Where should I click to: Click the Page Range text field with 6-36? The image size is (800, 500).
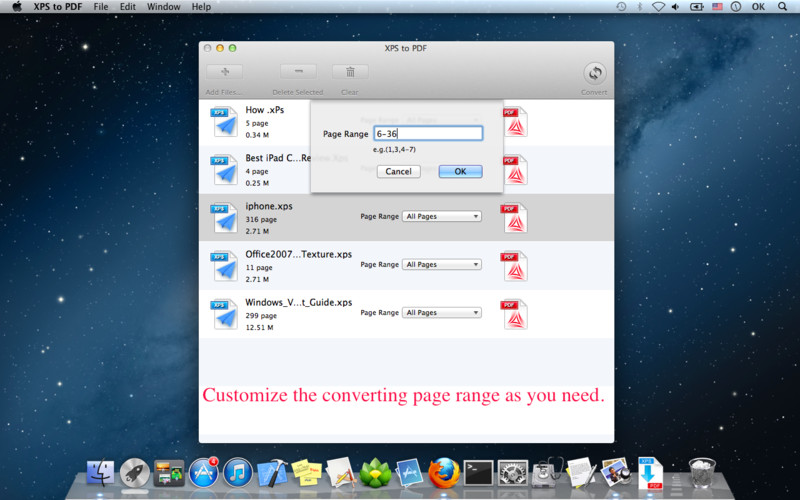click(428, 134)
